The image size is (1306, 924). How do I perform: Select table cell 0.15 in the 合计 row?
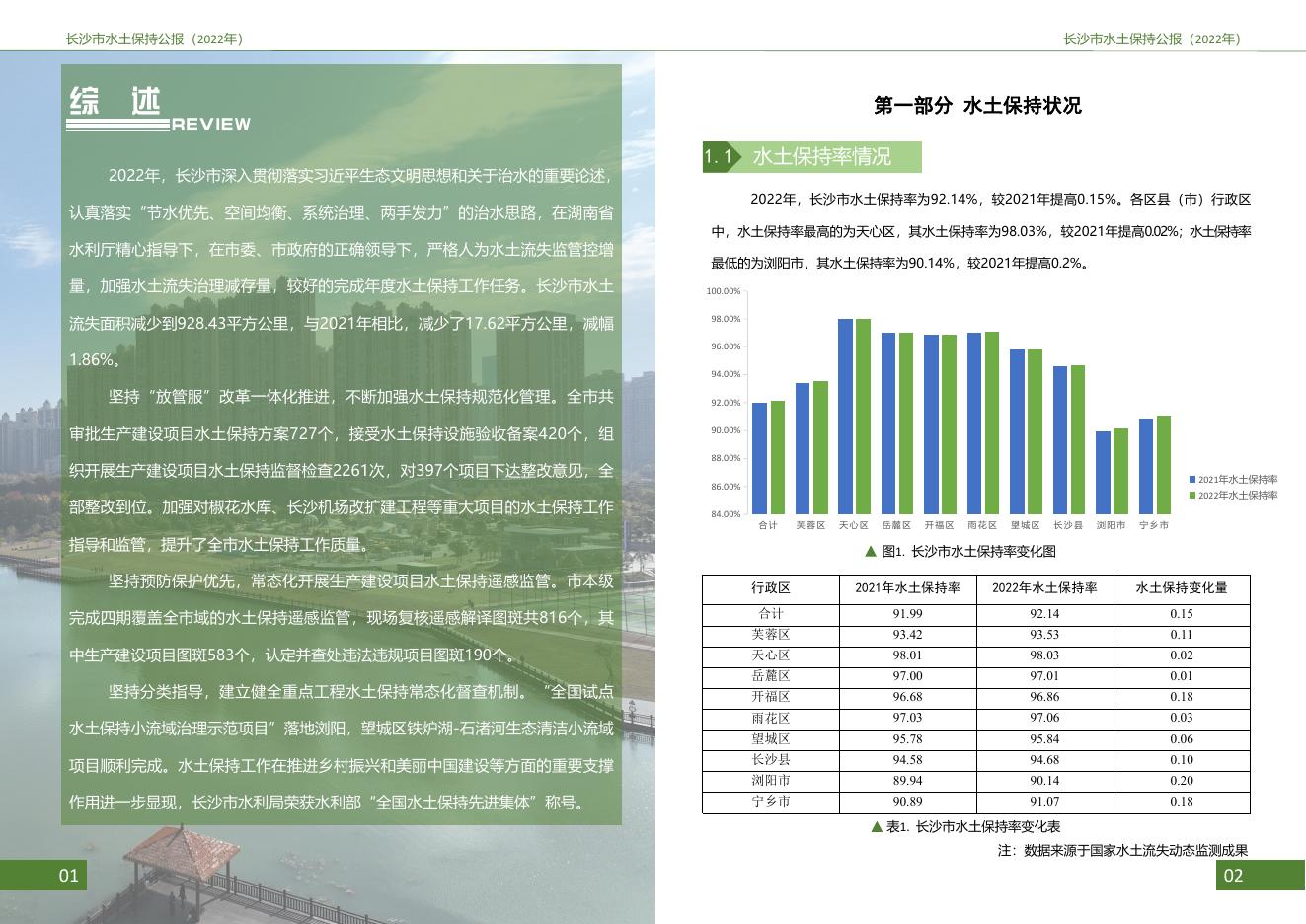[x=1182, y=614]
